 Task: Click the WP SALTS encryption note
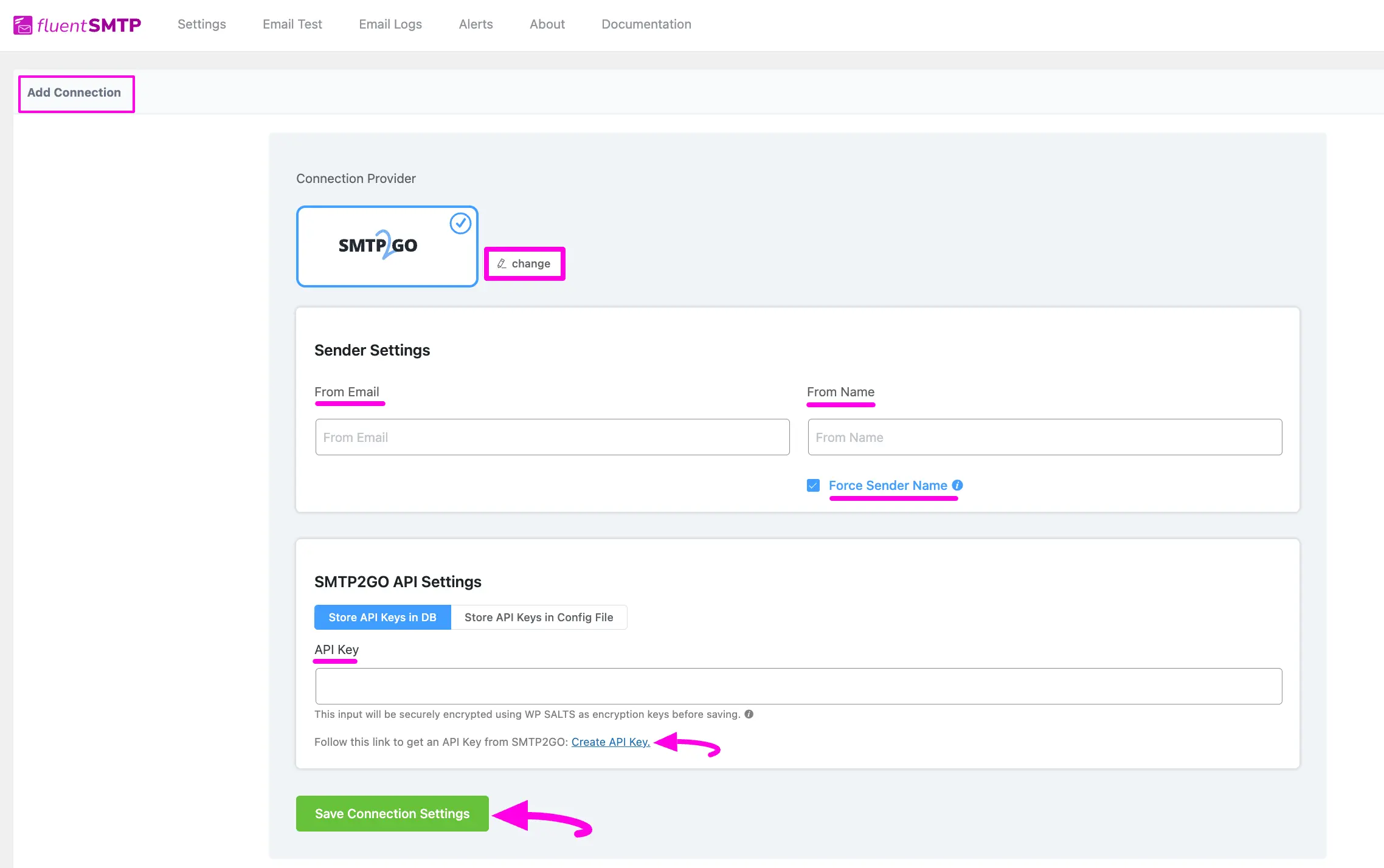(527, 714)
